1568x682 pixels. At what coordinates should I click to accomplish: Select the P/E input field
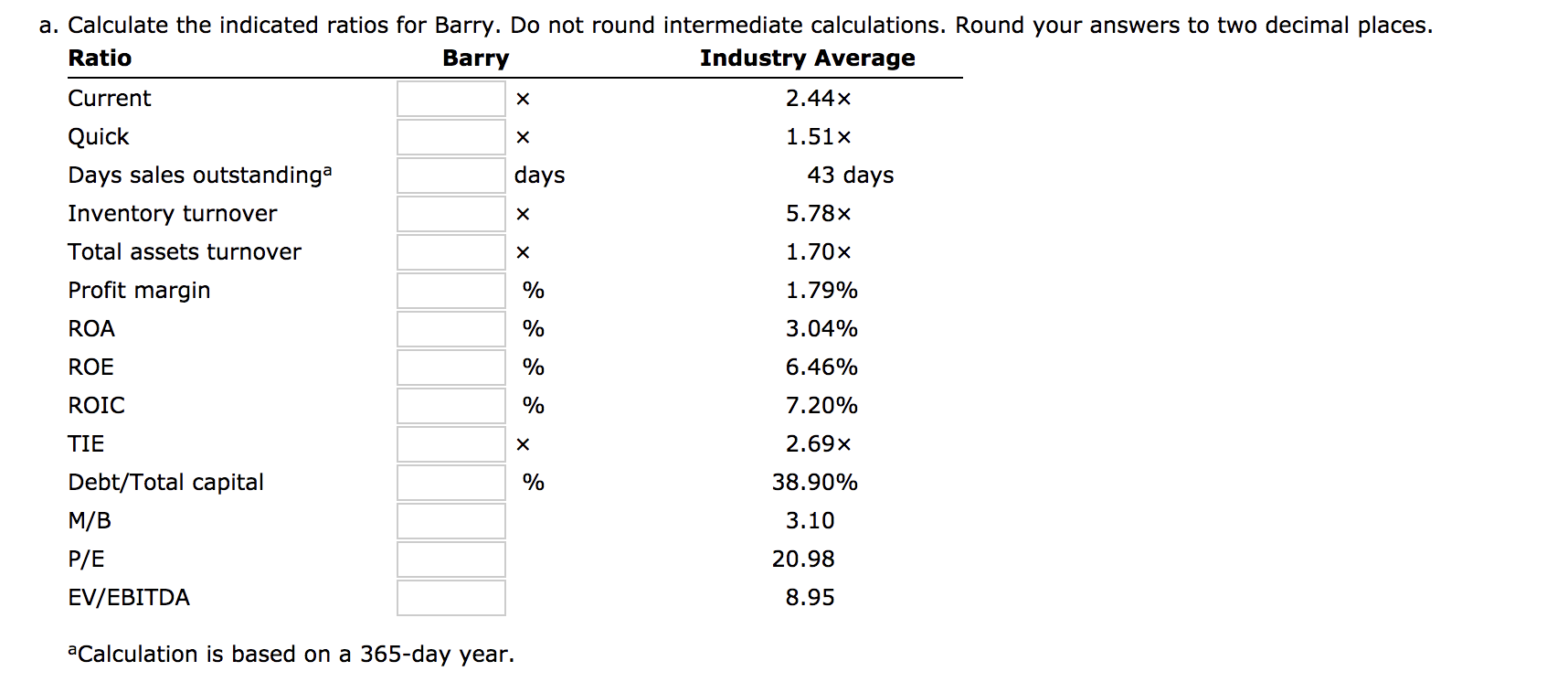pyautogui.click(x=451, y=559)
